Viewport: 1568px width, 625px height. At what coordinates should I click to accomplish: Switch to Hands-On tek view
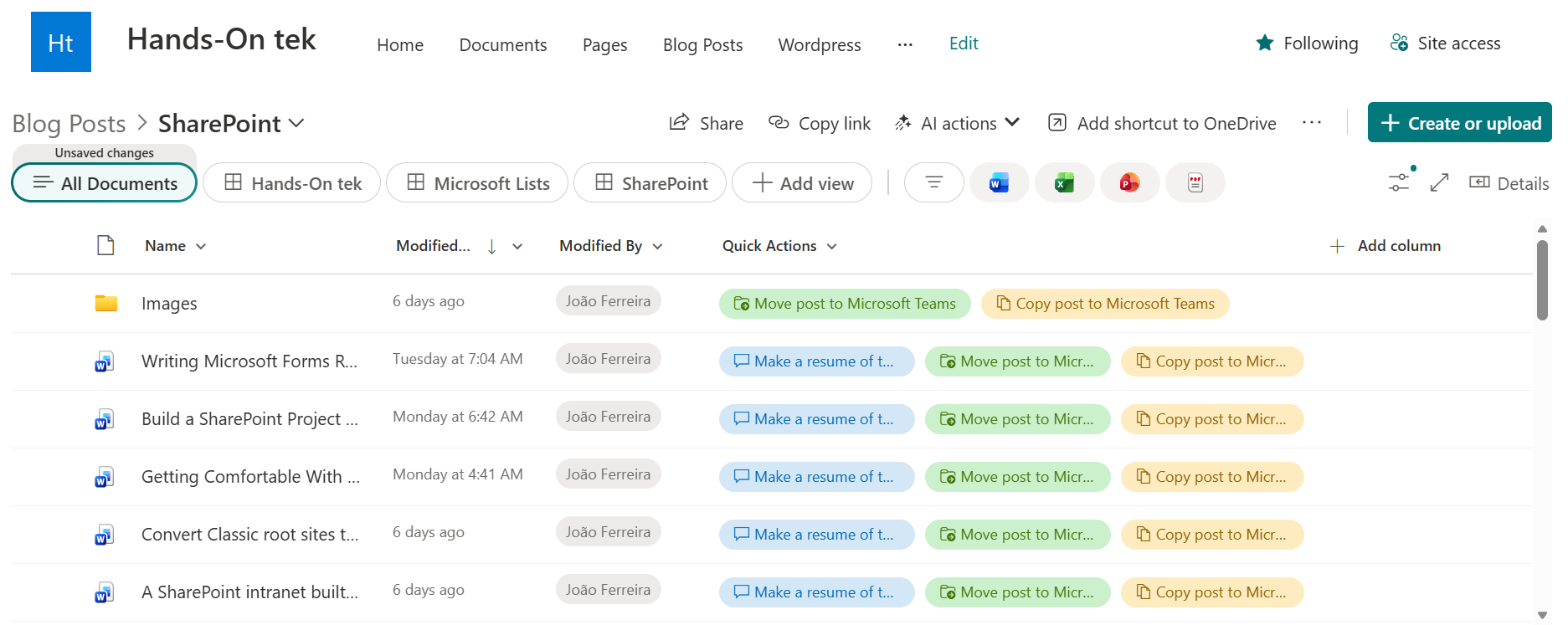[x=291, y=182]
